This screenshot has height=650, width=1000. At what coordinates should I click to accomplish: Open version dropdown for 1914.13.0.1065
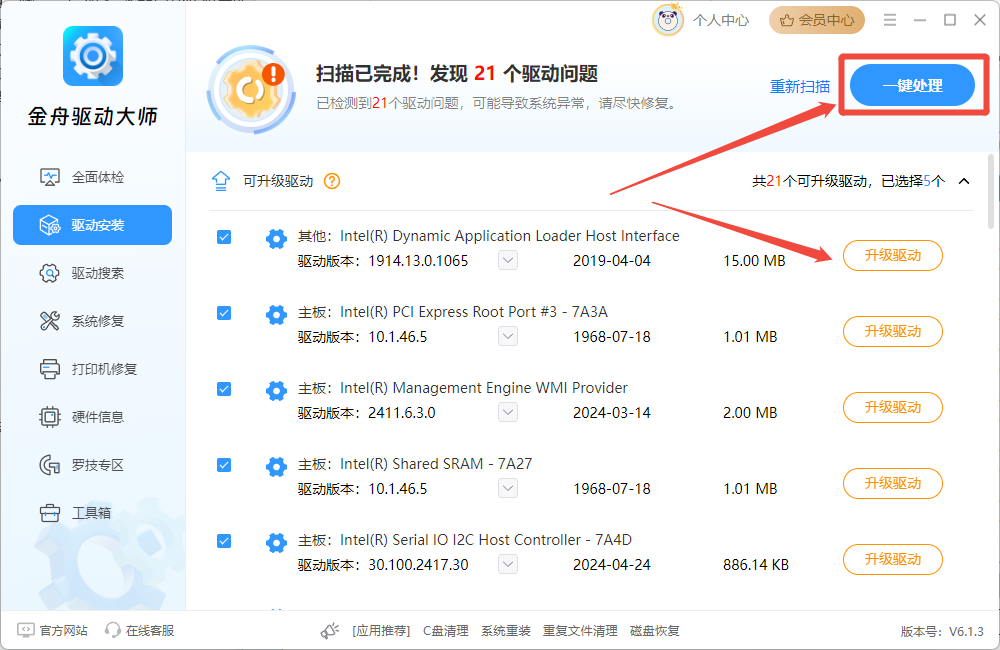pos(508,260)
